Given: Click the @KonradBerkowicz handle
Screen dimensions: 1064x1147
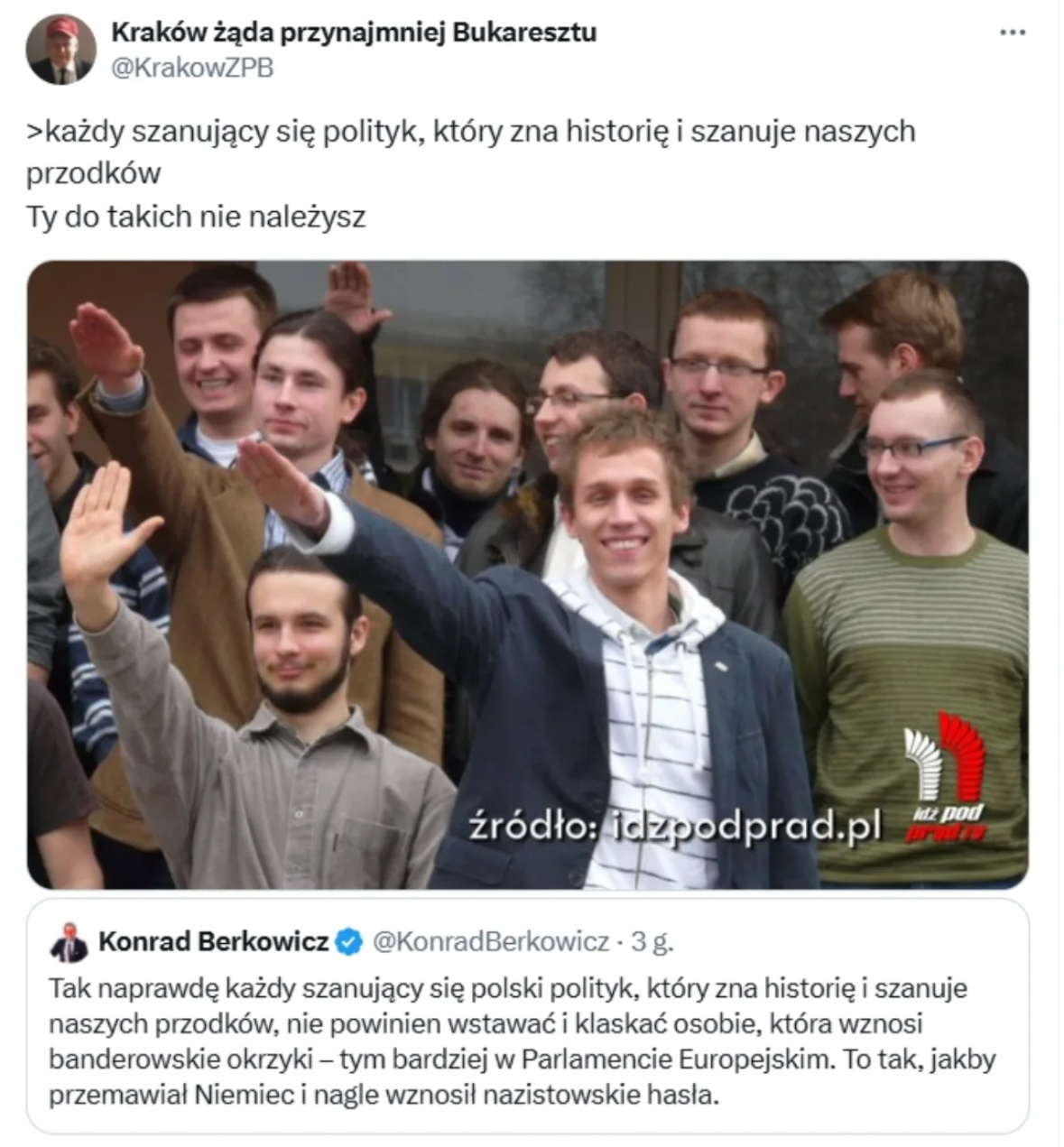Looking at the screenshot, I should pyautogui.click(x=491, y=942).
